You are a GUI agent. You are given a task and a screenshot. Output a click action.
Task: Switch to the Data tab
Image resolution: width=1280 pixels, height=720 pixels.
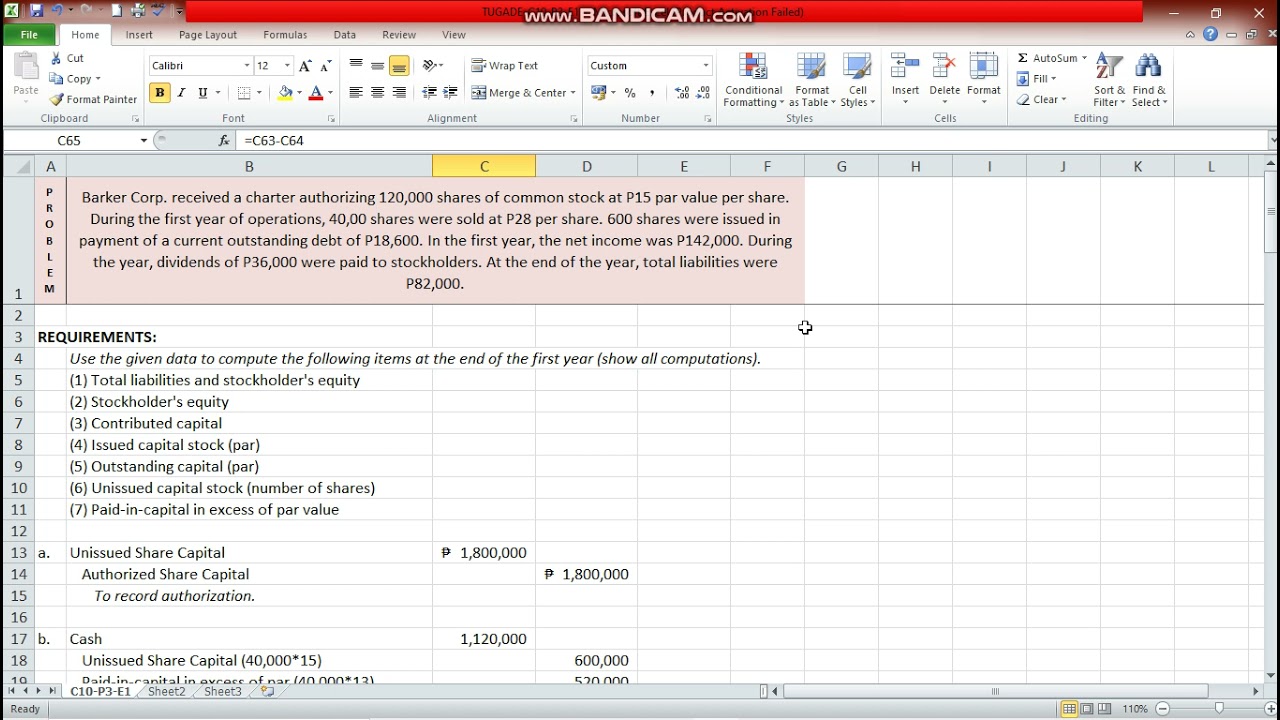(x=345, y=34)
